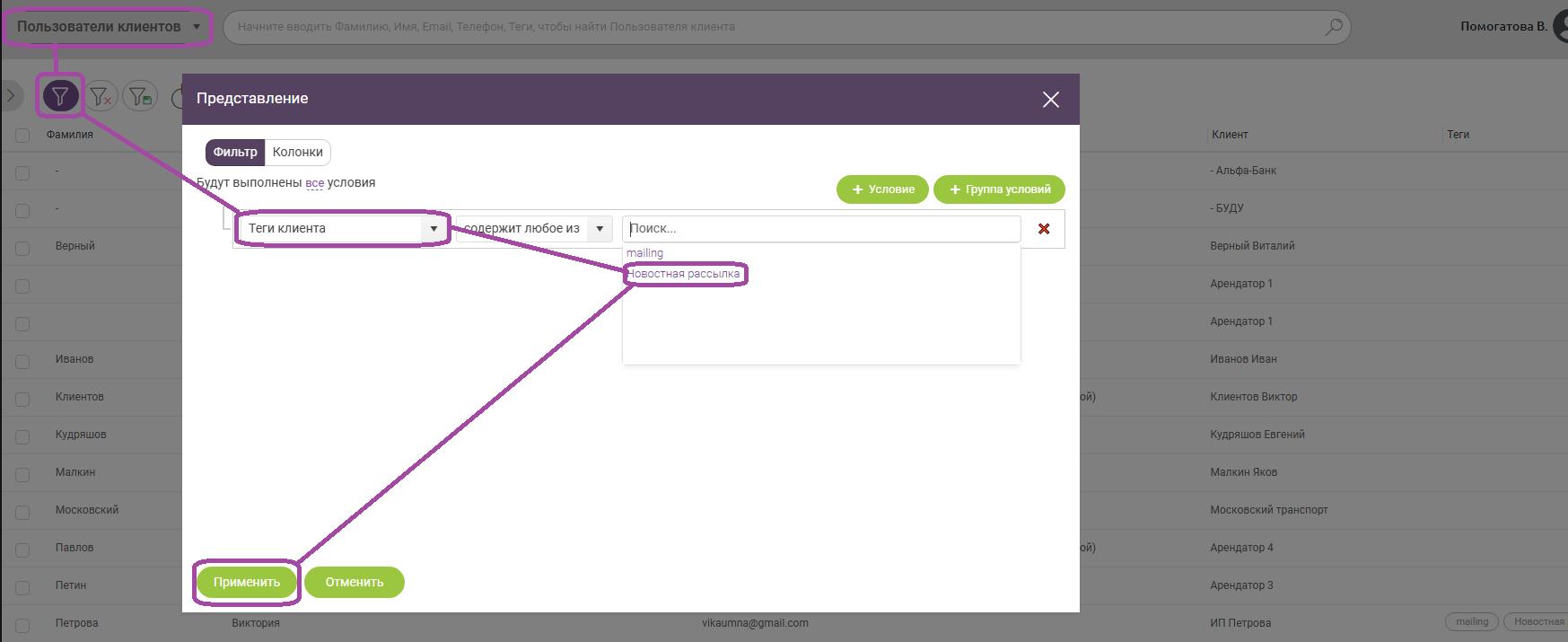Close the Представление dialog
The width and height of the screenshot is (1568, 642).
tap(1050, 100)
